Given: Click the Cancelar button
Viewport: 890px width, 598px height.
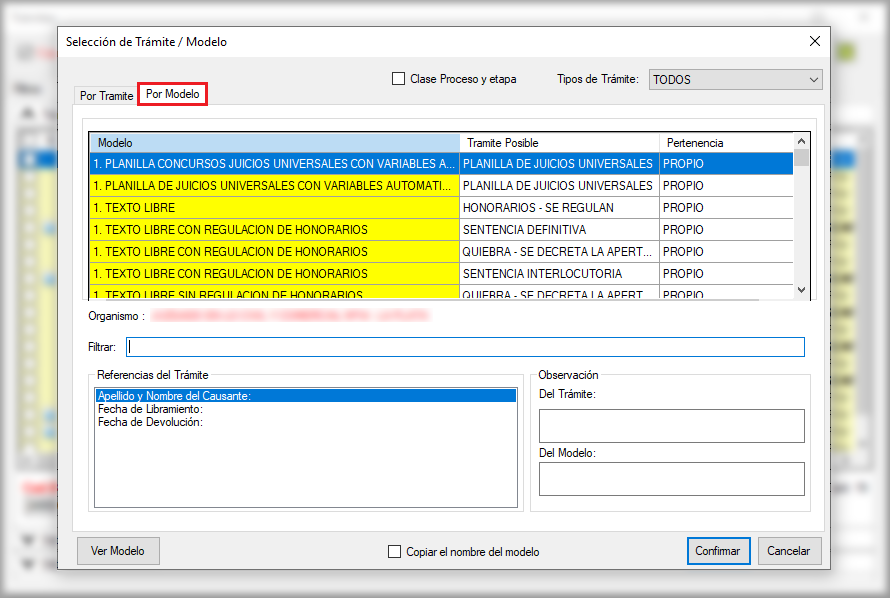Looking at the screenshot, I should point(789,551).
